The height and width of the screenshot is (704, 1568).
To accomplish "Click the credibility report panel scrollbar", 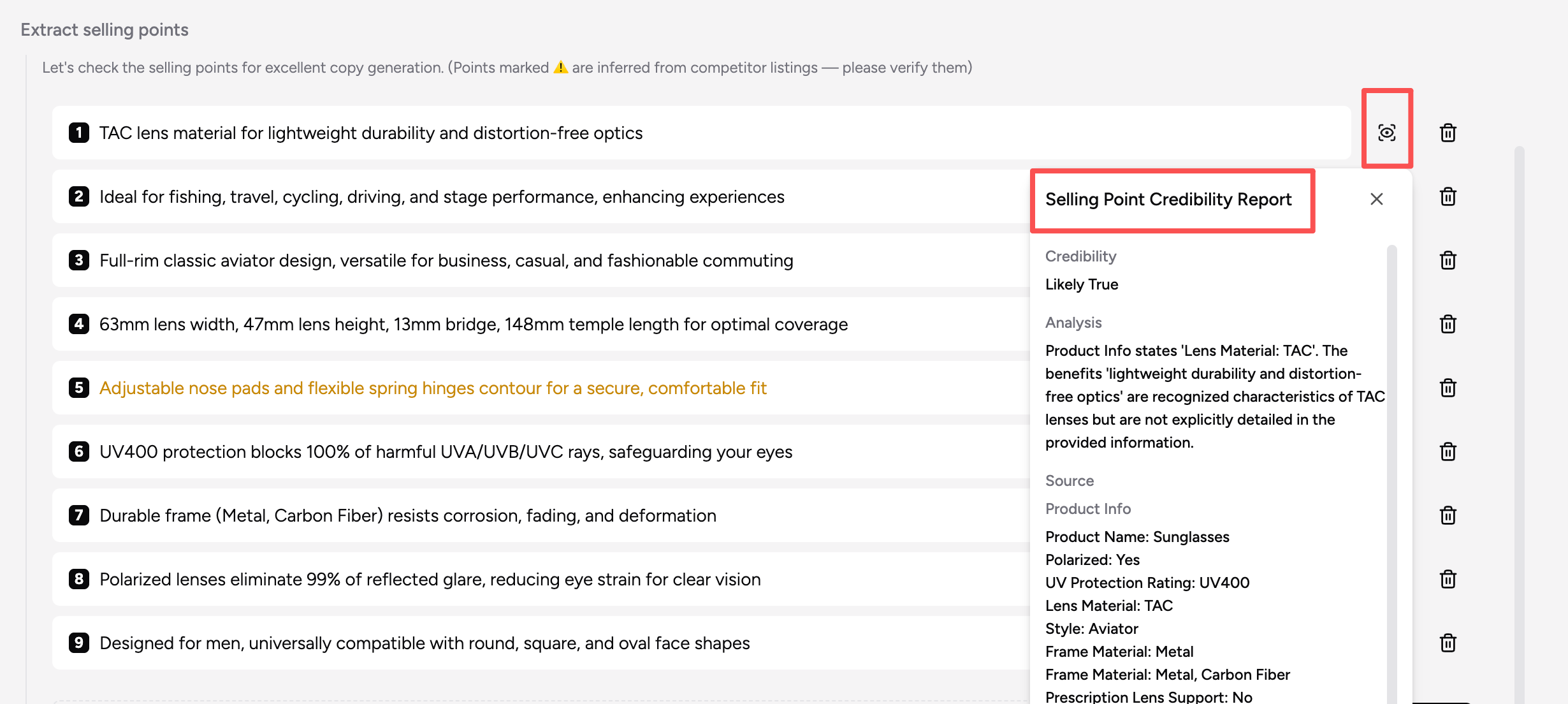I will 1392,472.
